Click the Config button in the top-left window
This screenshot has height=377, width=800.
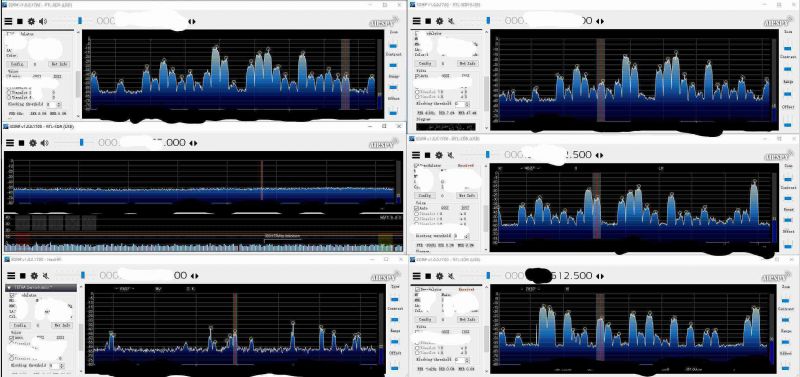17,64
